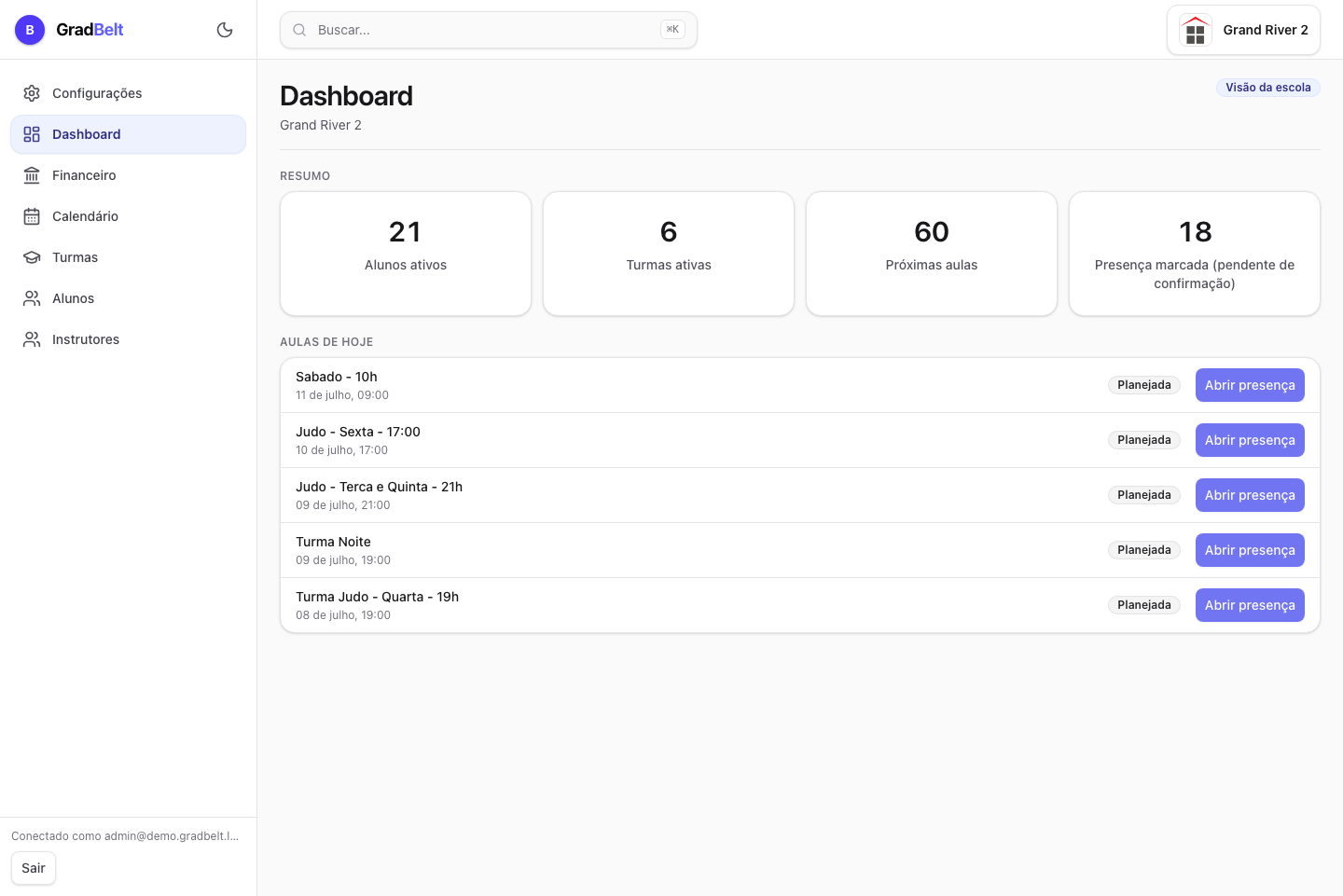Click the Alunos people icon
Screen dimensions: 1343x896
(32, 298)
